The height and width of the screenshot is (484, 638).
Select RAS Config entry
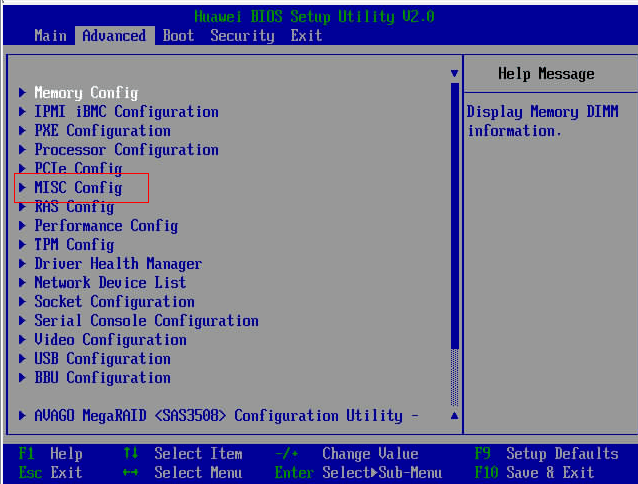[x=74, y=207]
